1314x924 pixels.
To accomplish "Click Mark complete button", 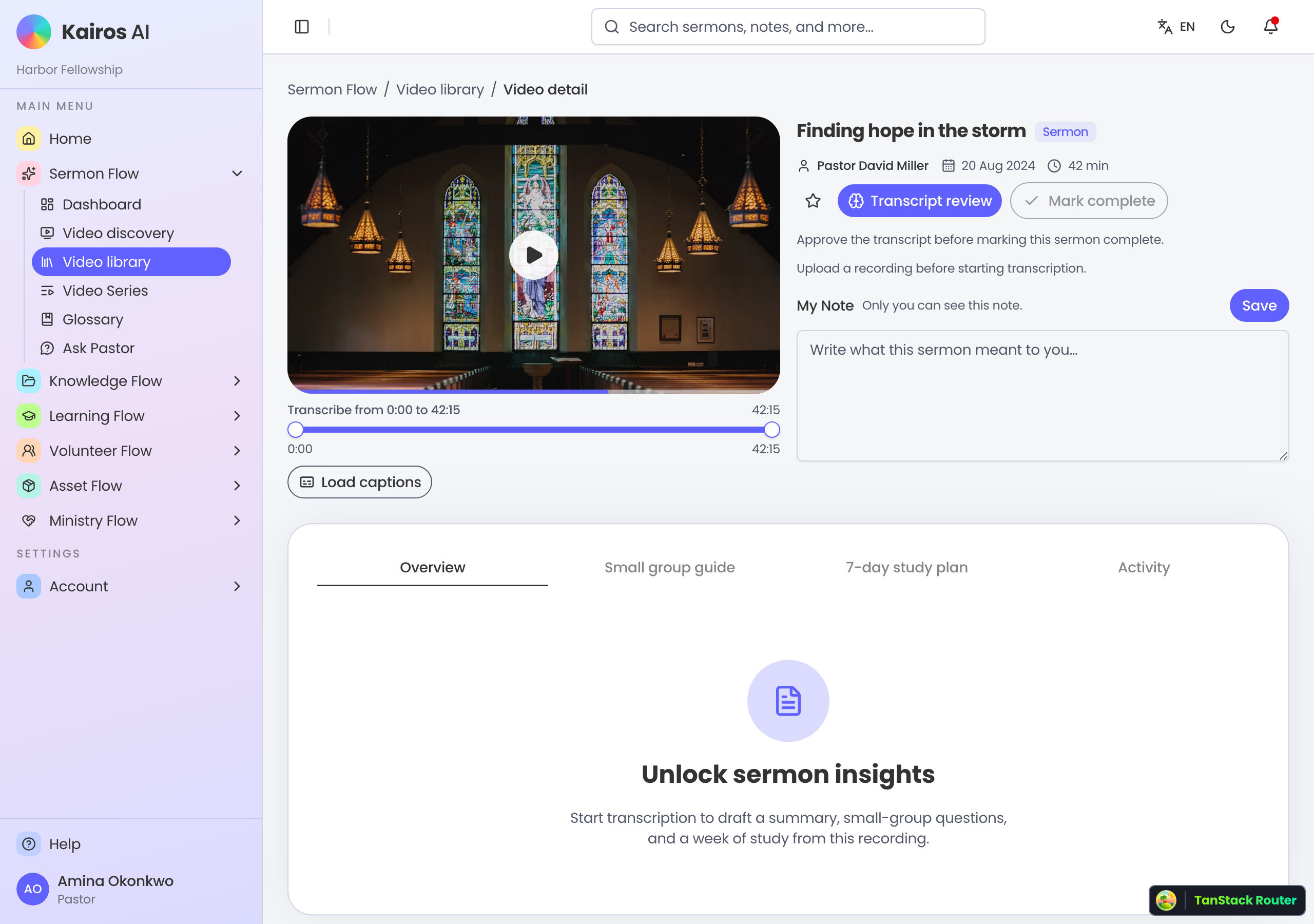I will pos(1089,201).
